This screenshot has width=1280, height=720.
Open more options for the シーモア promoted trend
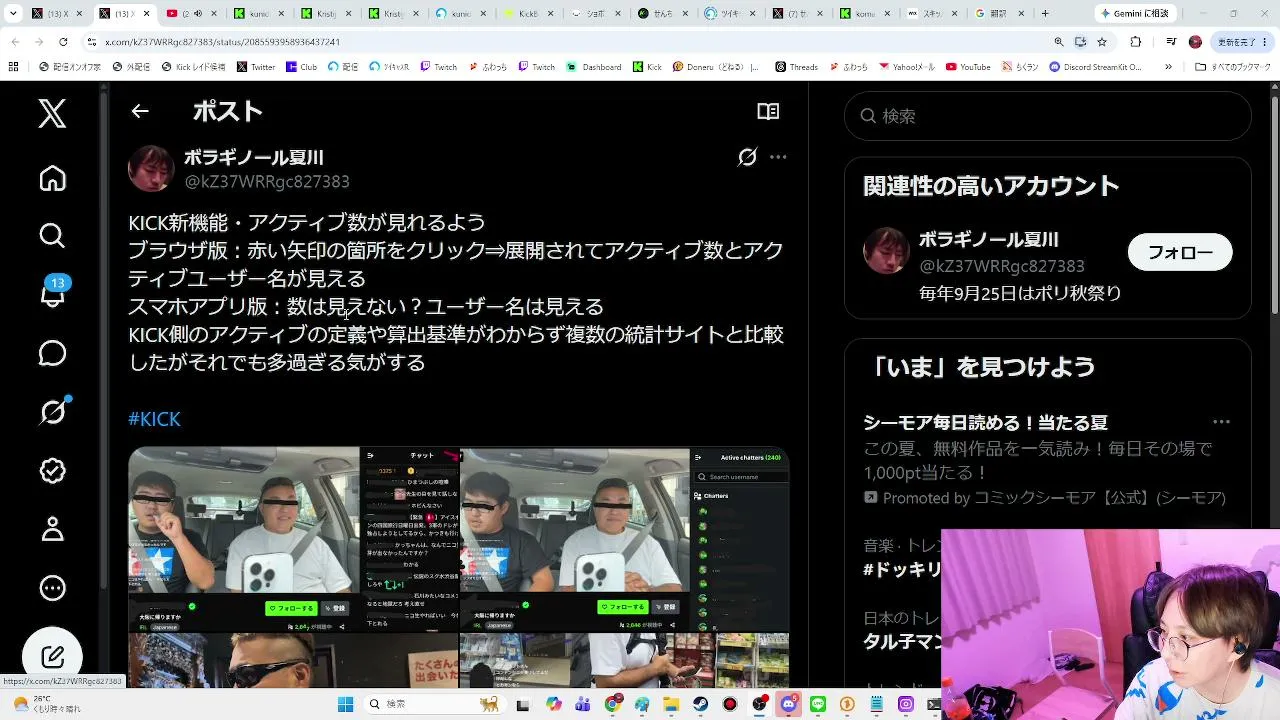tap(1221, 422)
